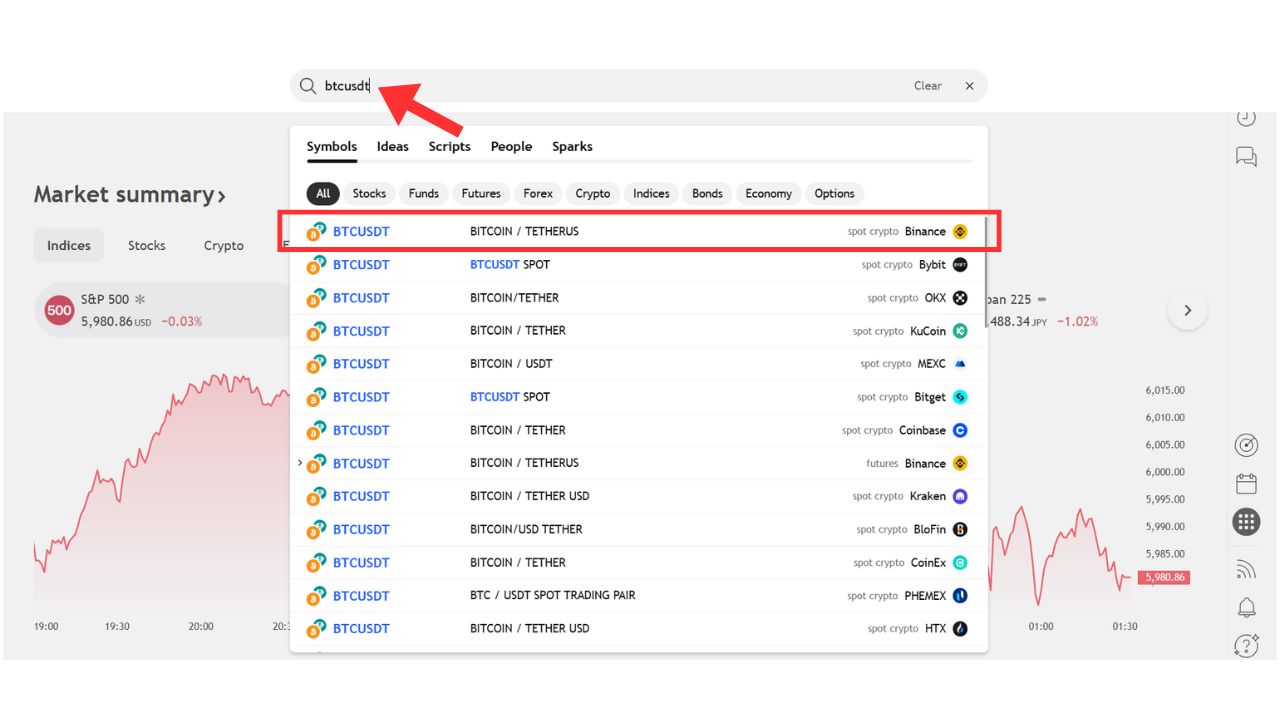Clear the search query text

pyautogui.click(x=928, y=86)
